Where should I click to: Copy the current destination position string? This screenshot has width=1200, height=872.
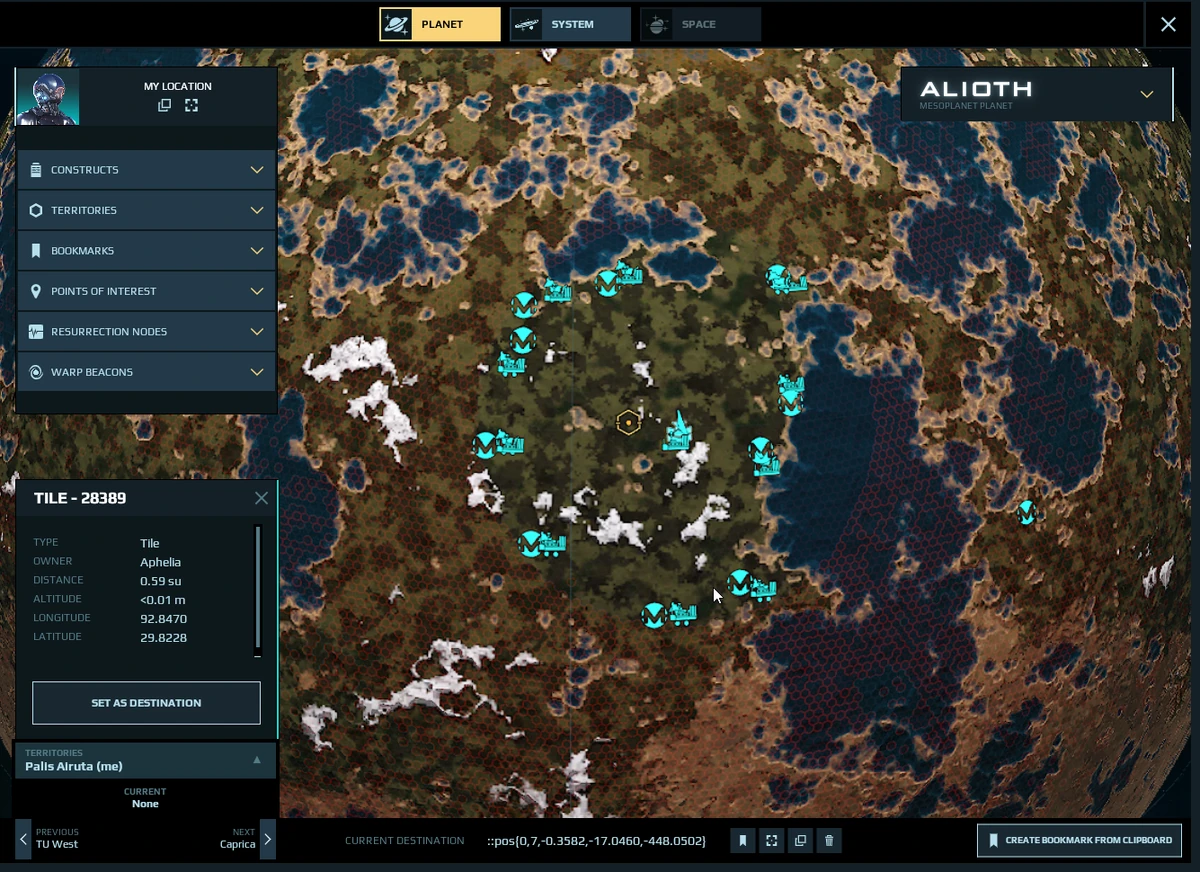pos(800,840)
